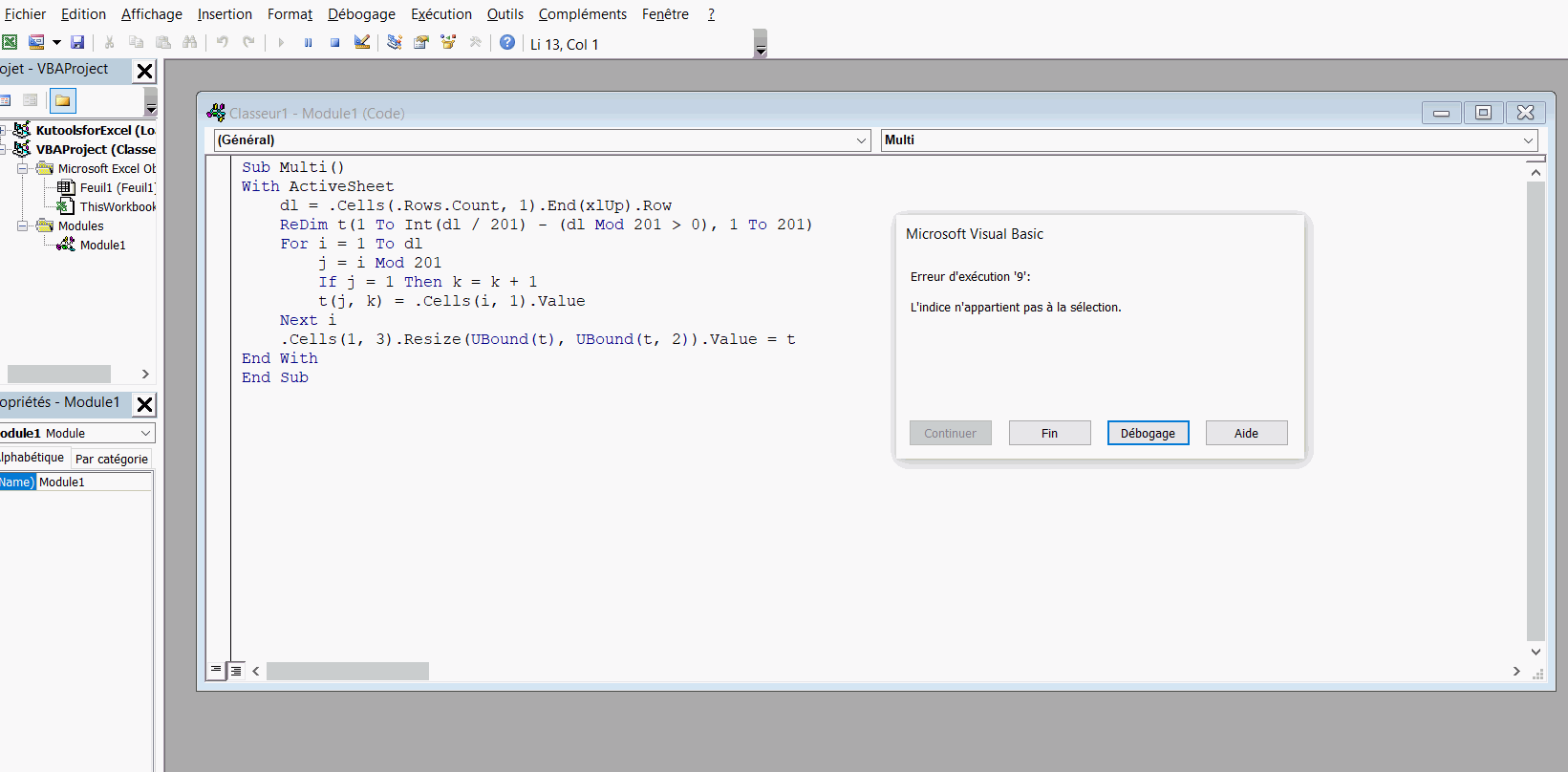Click the Fin button in dialog

click(1049, 433)
